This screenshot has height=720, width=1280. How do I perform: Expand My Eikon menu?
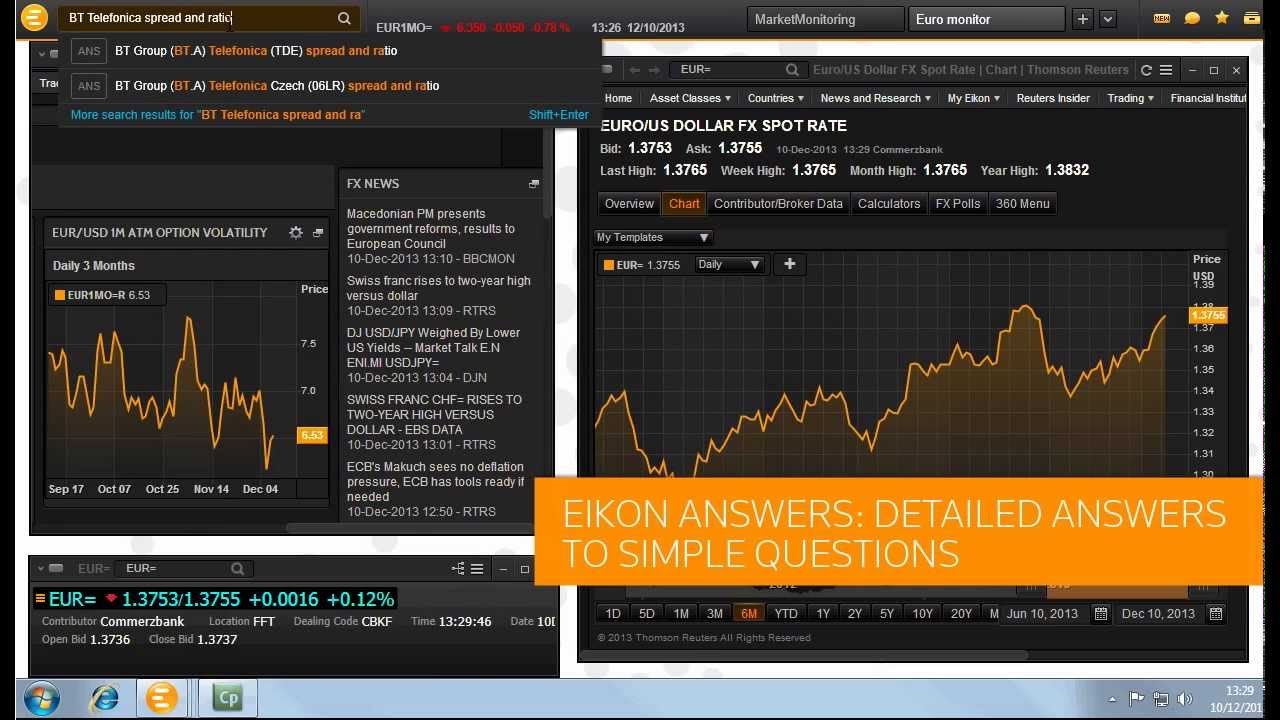(974, 98)
